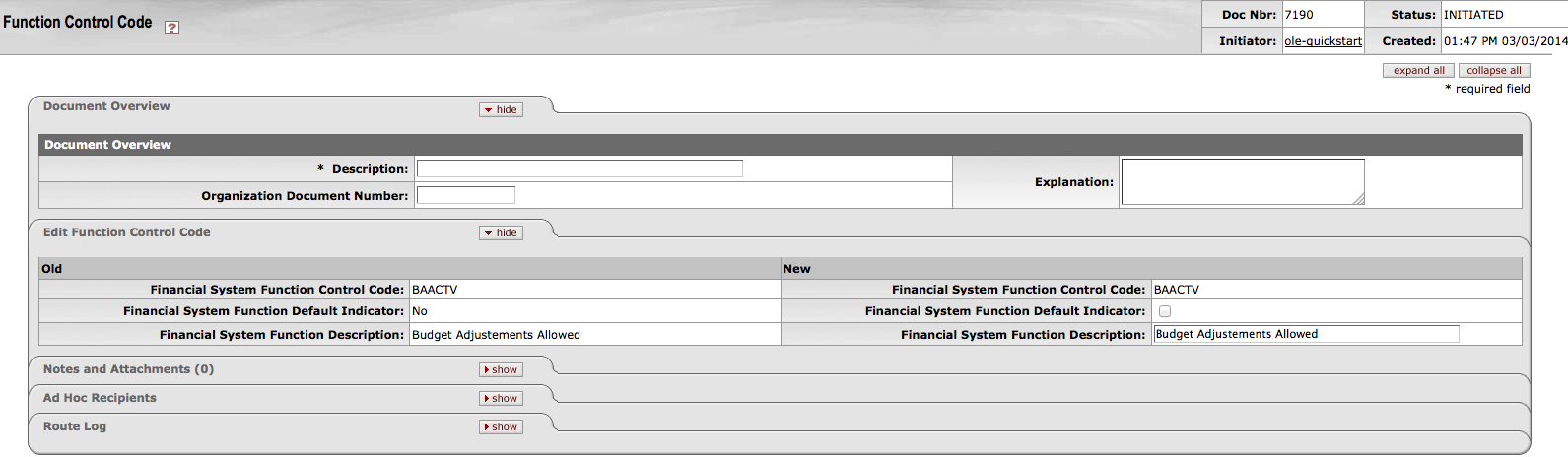Hide the Edit Function Control Code section

(x=501, y=233)
